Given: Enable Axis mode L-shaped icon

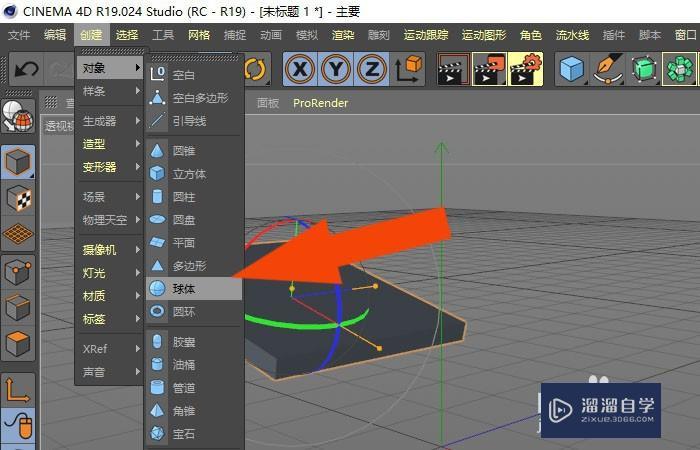Looking at the screenshot, I should click(18, 390).
